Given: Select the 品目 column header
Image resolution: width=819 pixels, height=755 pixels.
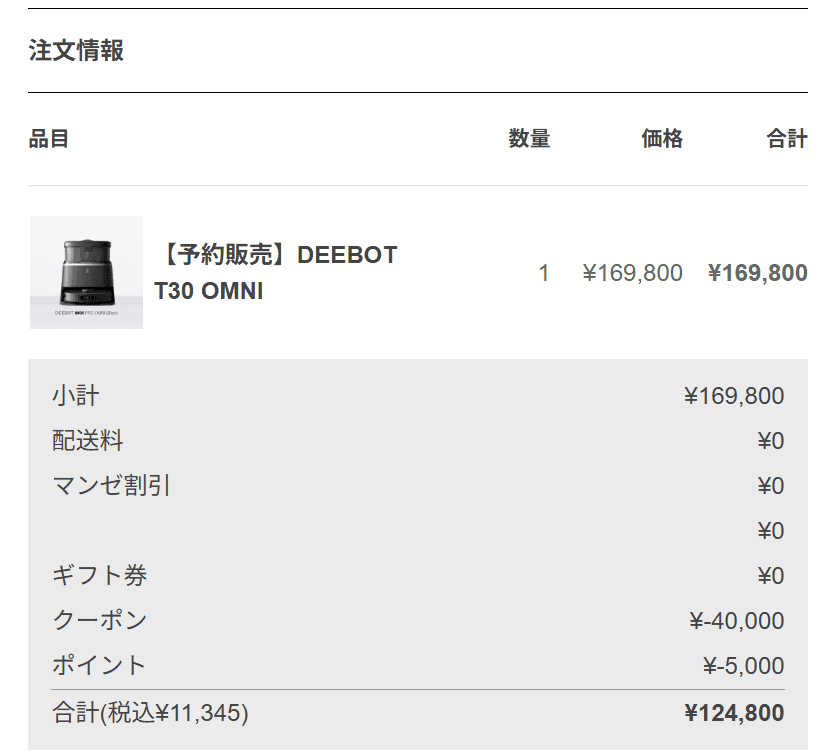Looking at the screenshot, I should click(x=49, y=139).
